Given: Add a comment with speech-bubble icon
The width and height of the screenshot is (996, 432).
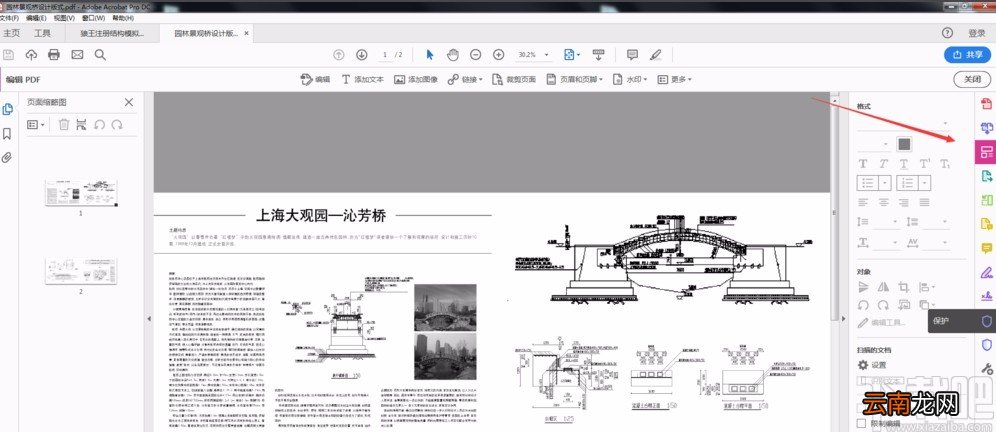Looking at the screenshot, I should tap(632, 55).
